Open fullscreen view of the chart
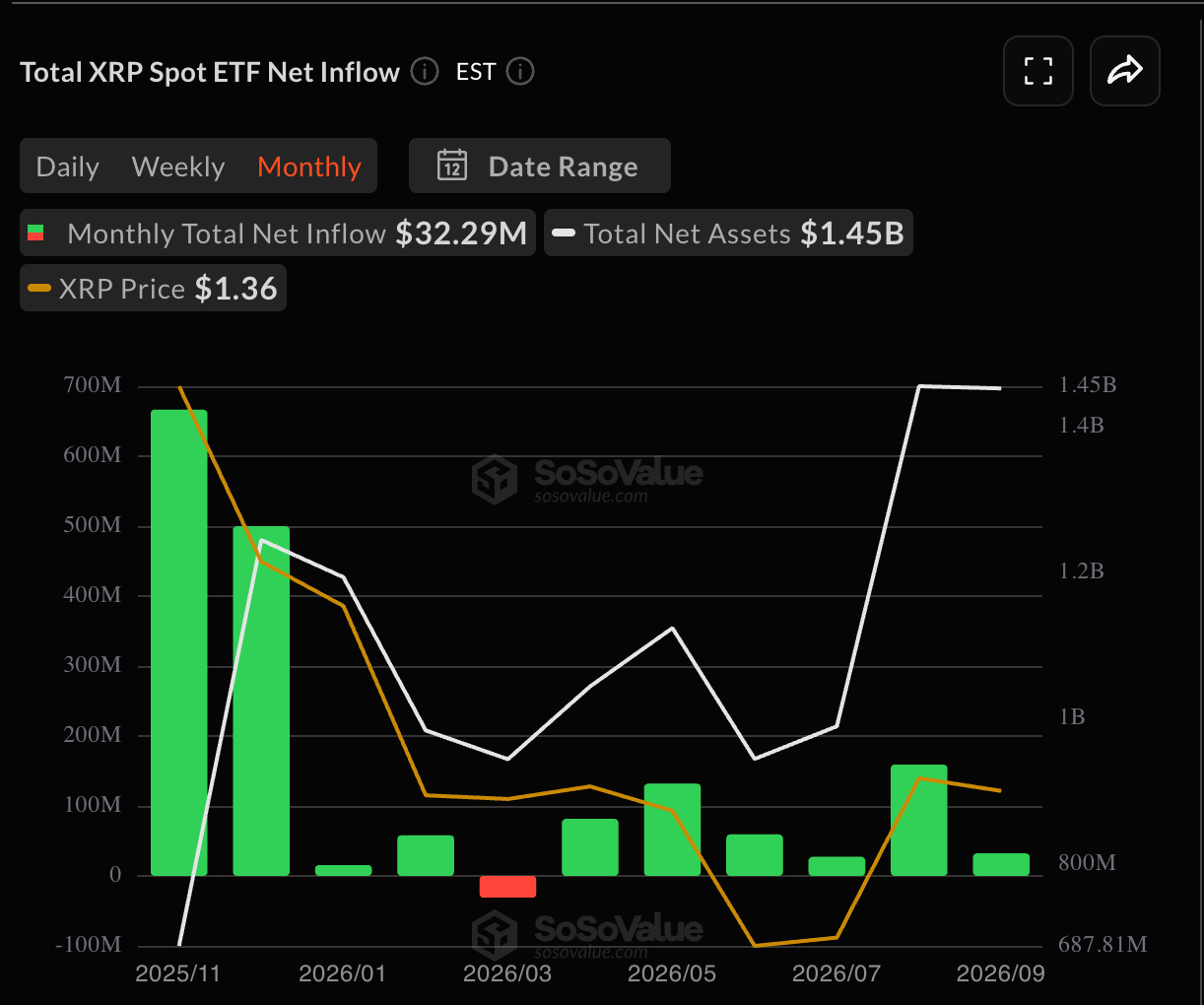The width and height of the screenshot is (1204, 1005). tap(1037, 71)
